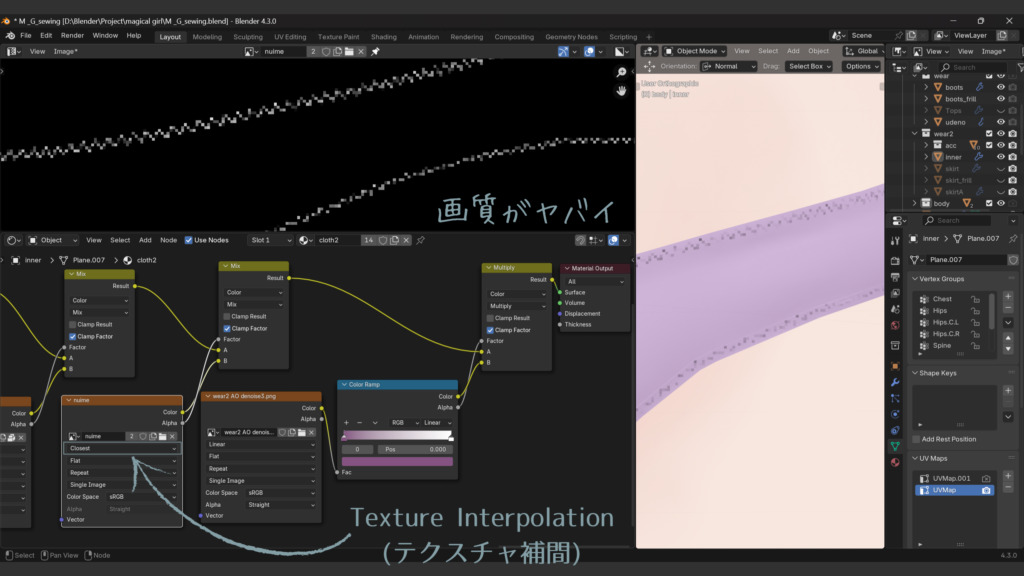Enable Add Rest Position checkbox
The height and width of the screenshot is (576, 1024).
coord(916,439)
